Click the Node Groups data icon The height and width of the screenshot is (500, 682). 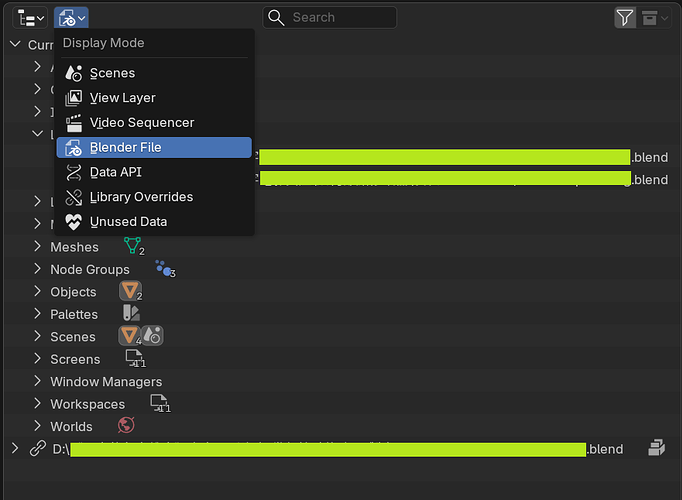pos(165,269)
